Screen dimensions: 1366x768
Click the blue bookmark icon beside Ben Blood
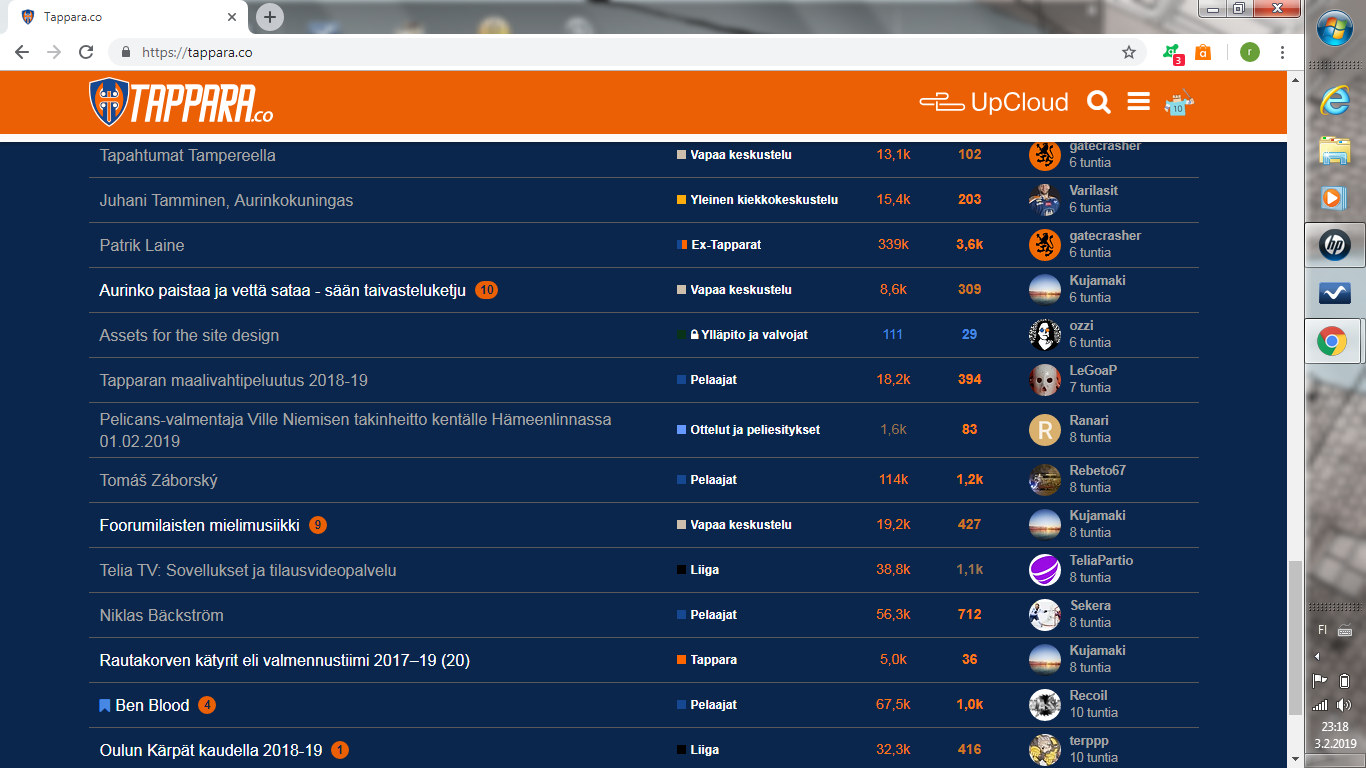pyautogui.click(x=105, y=706)
